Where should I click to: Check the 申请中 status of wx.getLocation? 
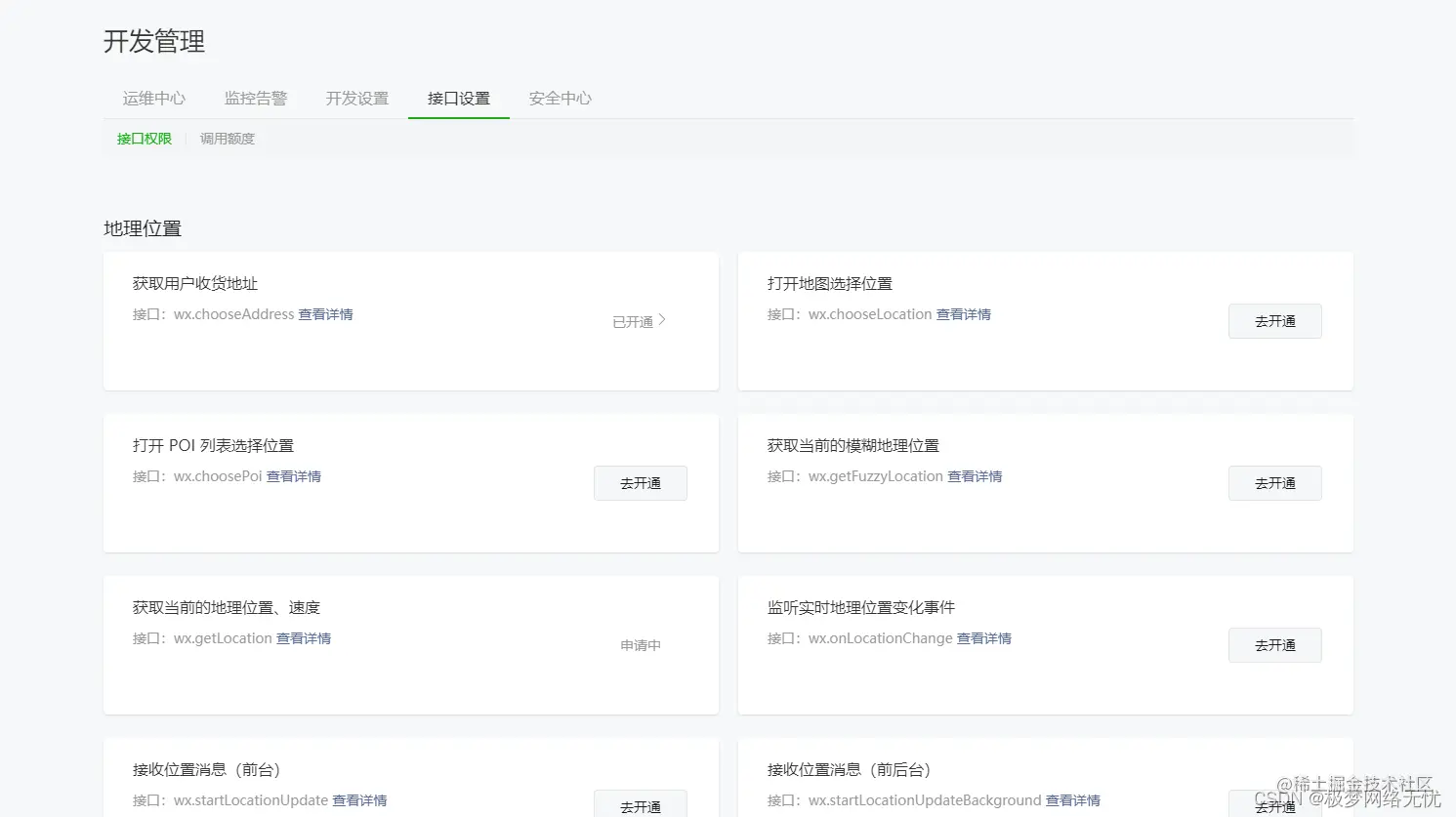[640, 644]
